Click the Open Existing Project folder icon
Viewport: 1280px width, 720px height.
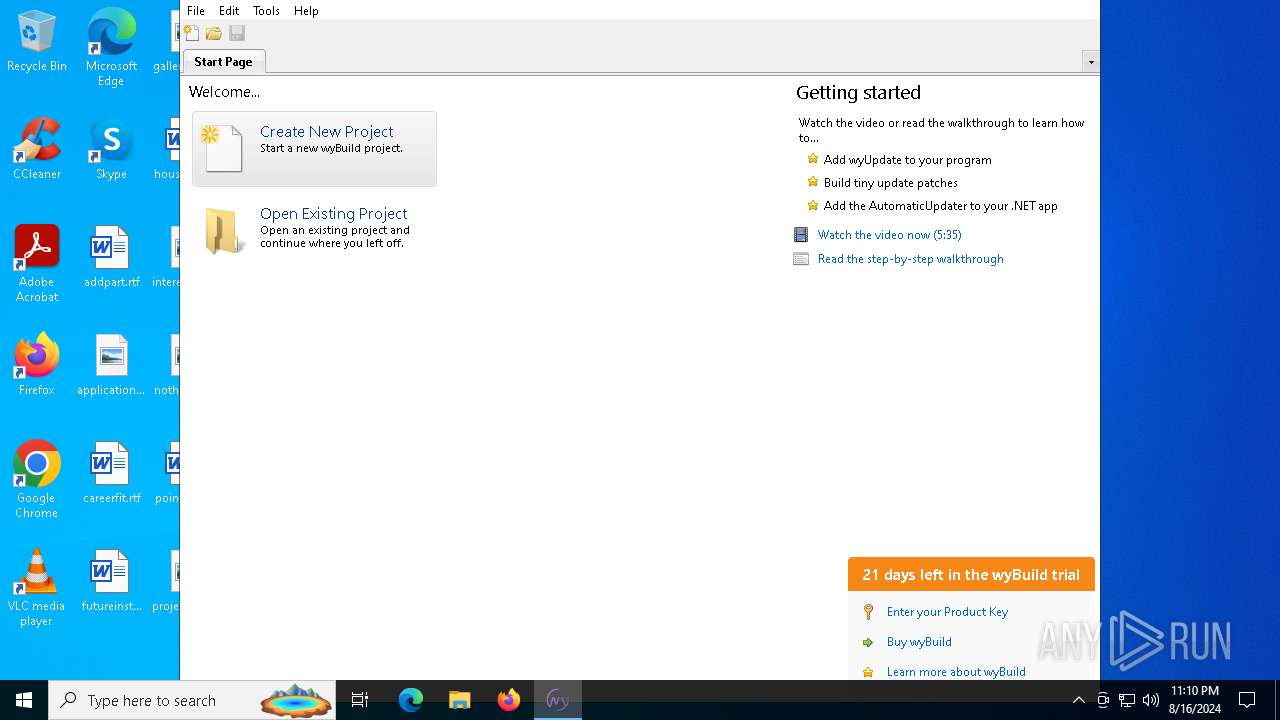[x=224, y=231]
